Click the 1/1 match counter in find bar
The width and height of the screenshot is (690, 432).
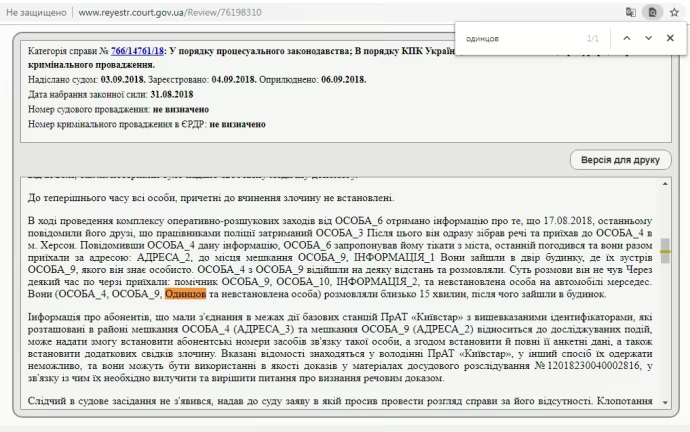coord(591,38)
